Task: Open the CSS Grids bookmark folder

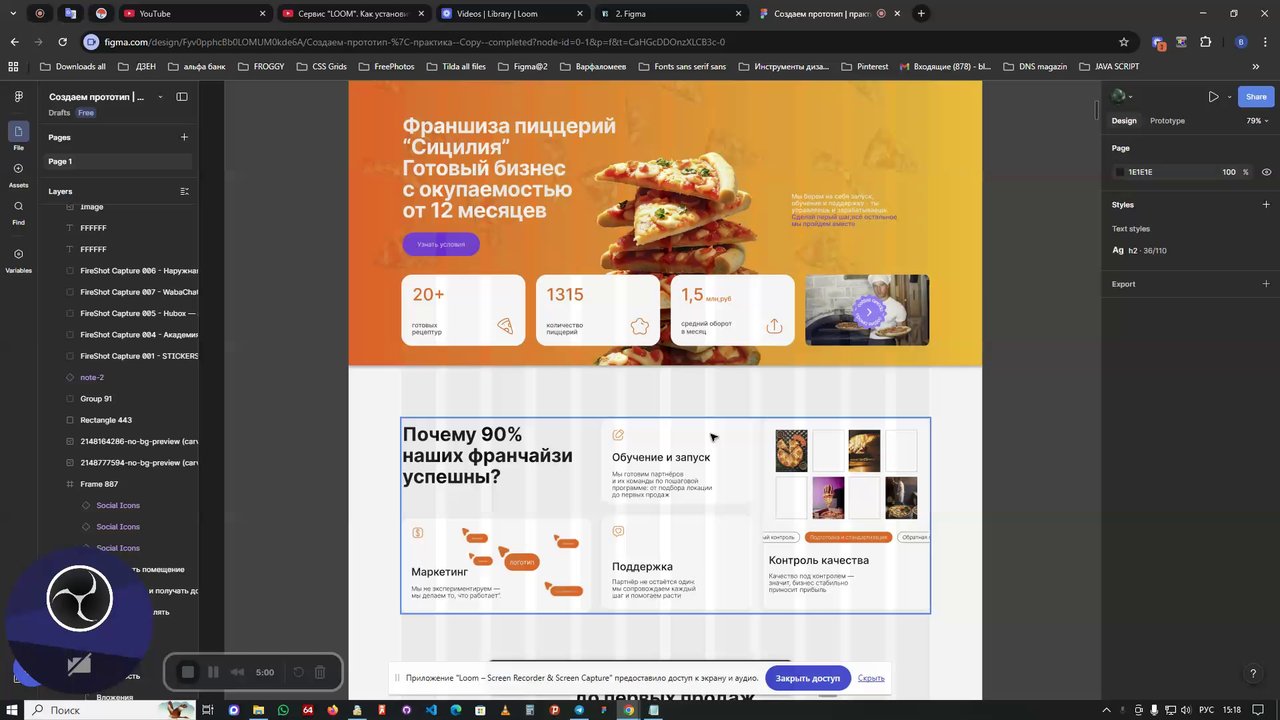Action: click(322, 67)
